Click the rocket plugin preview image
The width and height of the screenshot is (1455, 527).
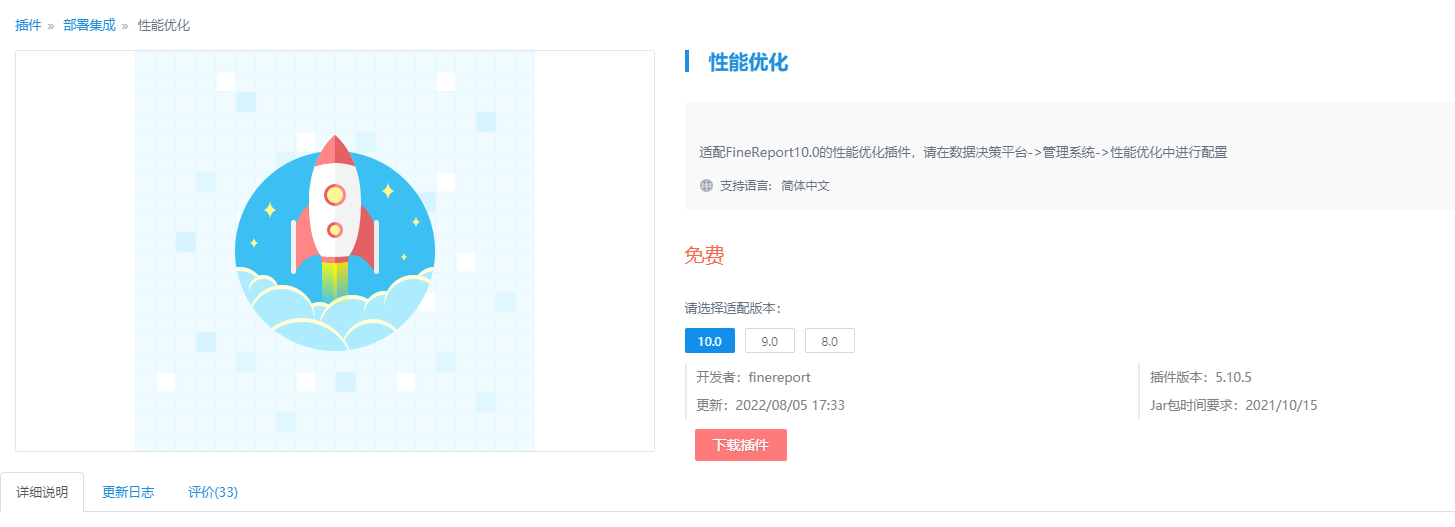pyautogui.click(x=335, y=251)
